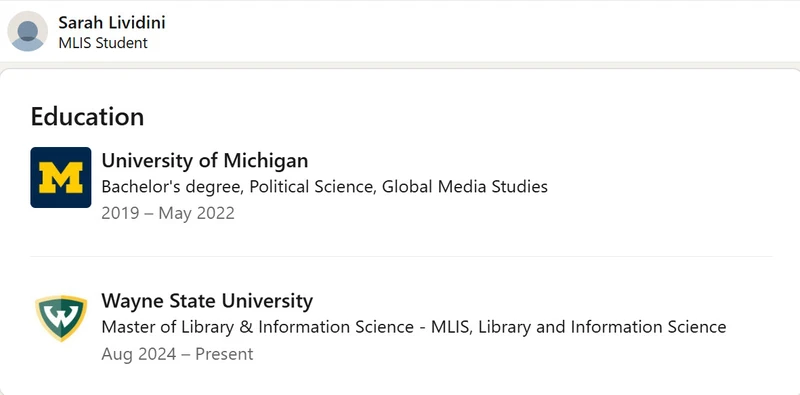The height and width of the screenshot is (395, 800).
Task: Click the May 2022 graduation date
Action: click(x=196, y=213)
